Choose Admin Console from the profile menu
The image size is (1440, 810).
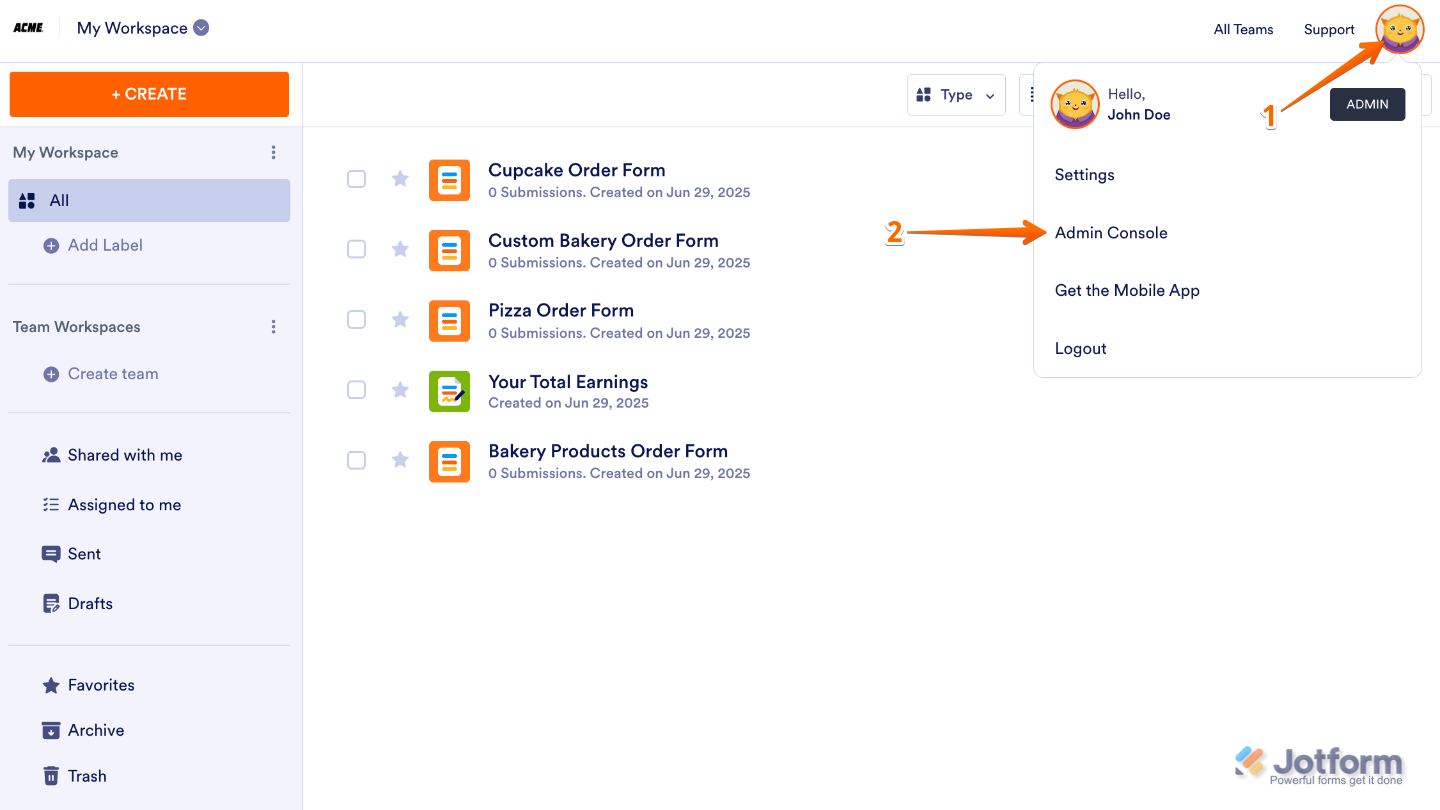[x=1111, y=233]
